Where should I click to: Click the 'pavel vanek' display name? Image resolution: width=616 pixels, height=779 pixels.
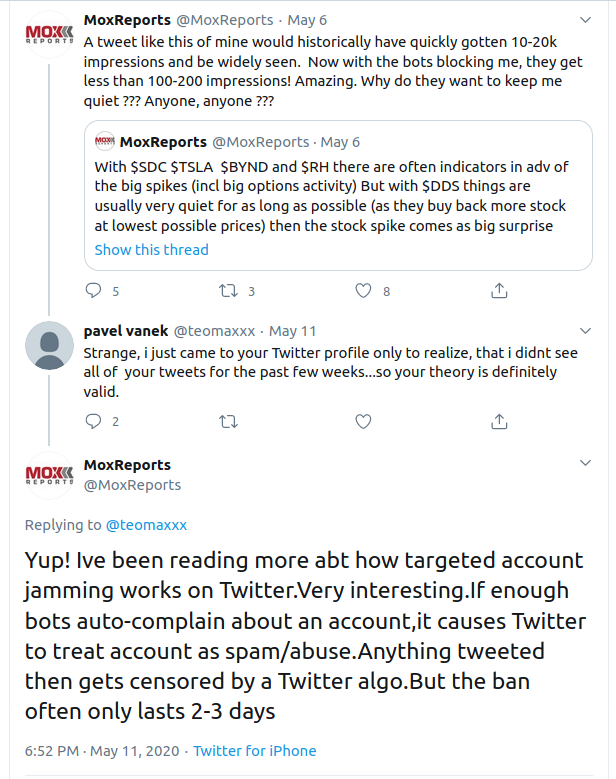[126, 331]
